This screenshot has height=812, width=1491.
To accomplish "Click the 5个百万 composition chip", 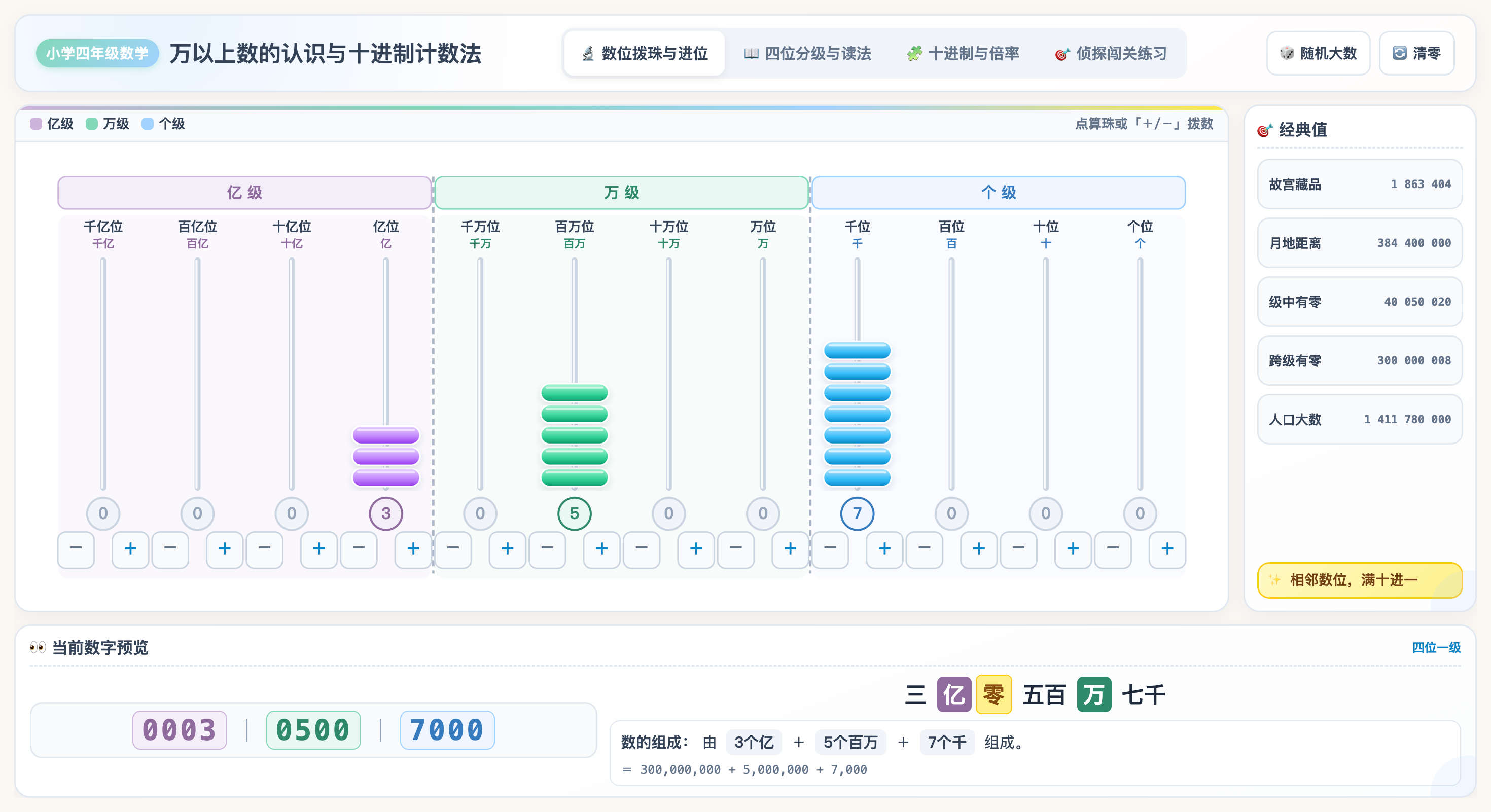I will pyautogui.click(x=851, y=742).
